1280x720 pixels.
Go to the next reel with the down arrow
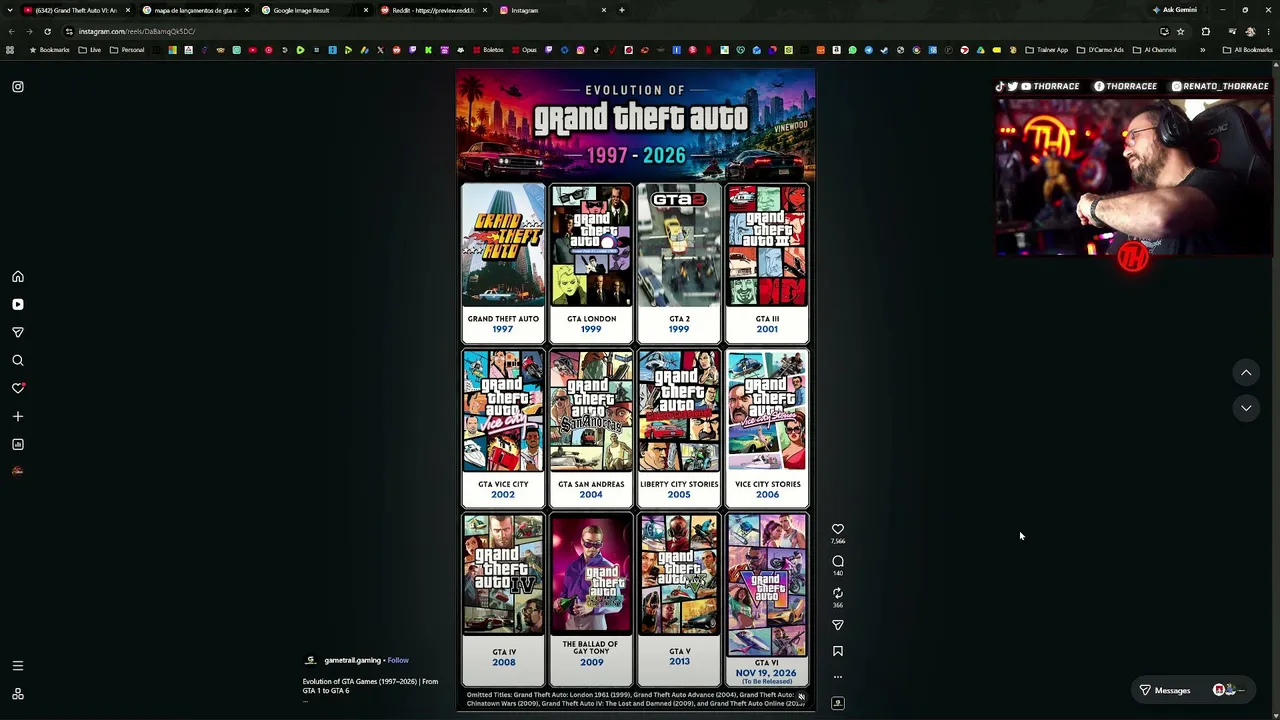[1246, 408]
